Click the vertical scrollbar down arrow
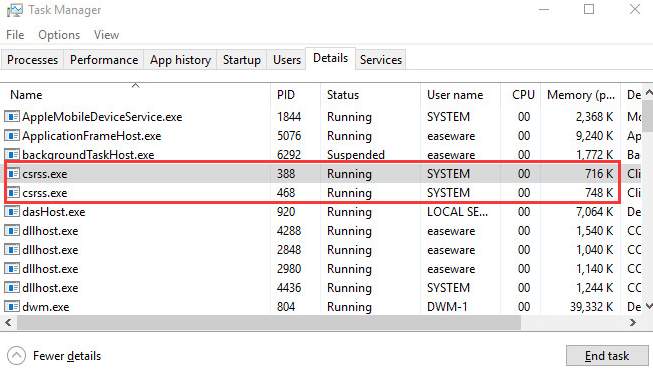The image size is (653, 377). [648, 306]
